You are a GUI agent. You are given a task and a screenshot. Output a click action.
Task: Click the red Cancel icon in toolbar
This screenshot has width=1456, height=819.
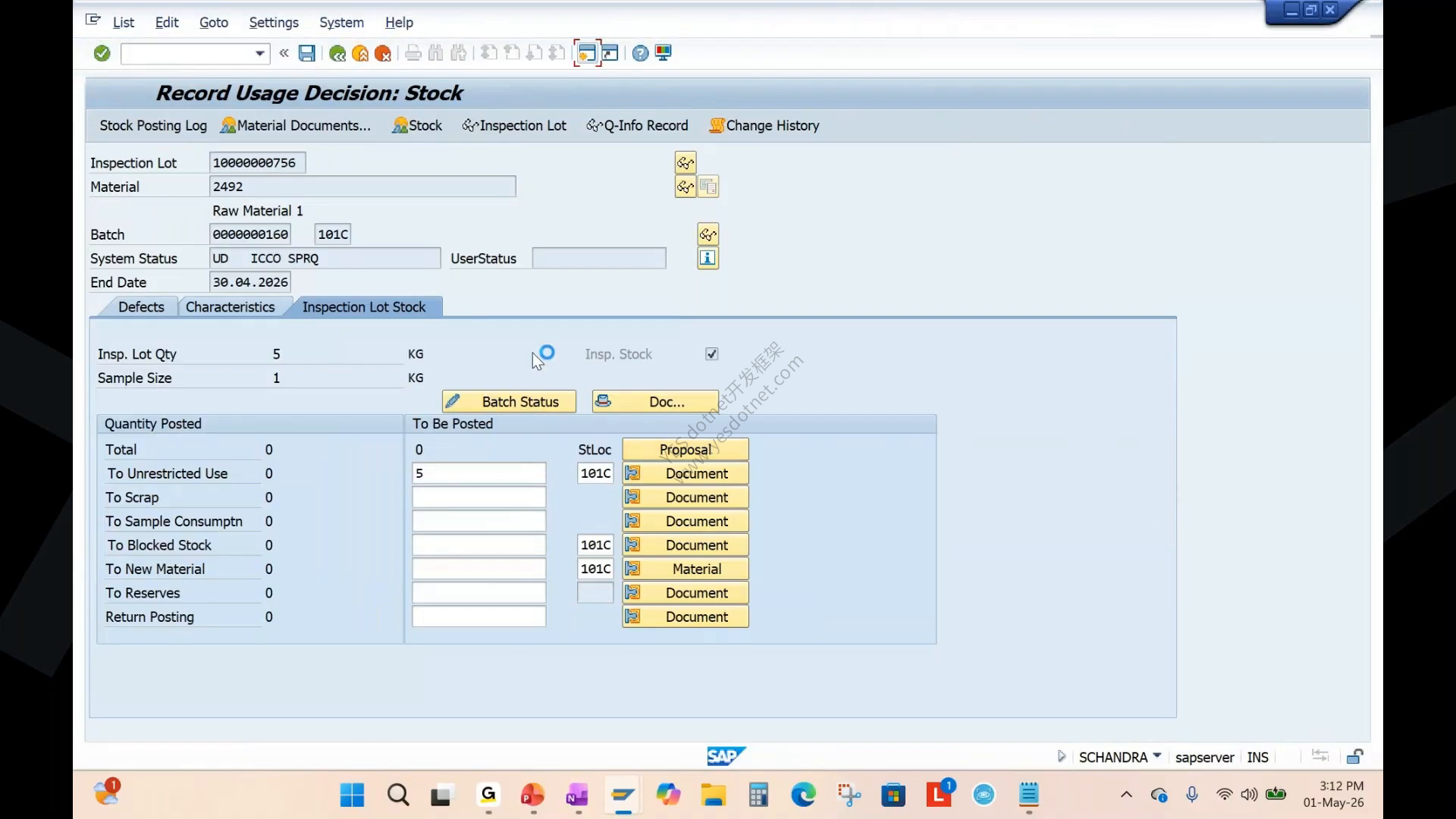point(383,53)
